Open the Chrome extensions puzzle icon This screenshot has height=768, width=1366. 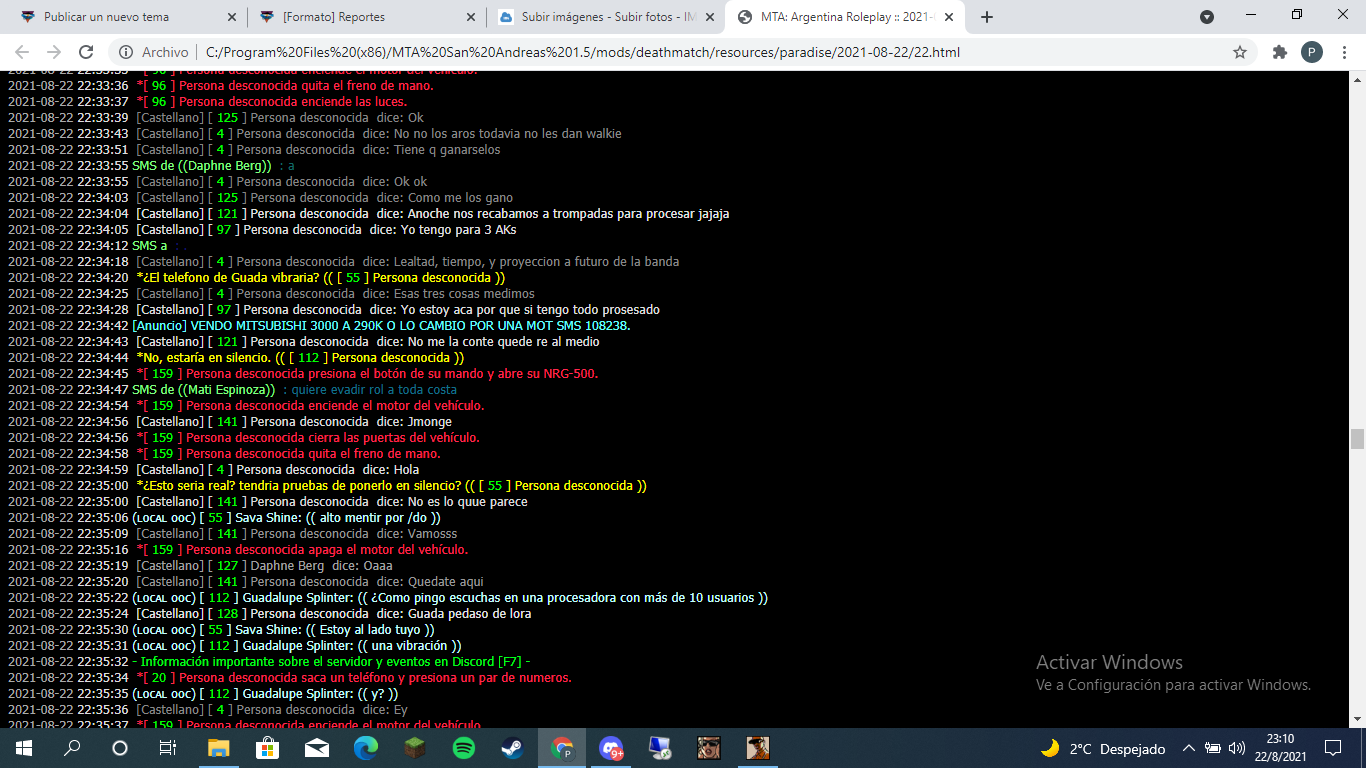click(x=1279, y=52)
